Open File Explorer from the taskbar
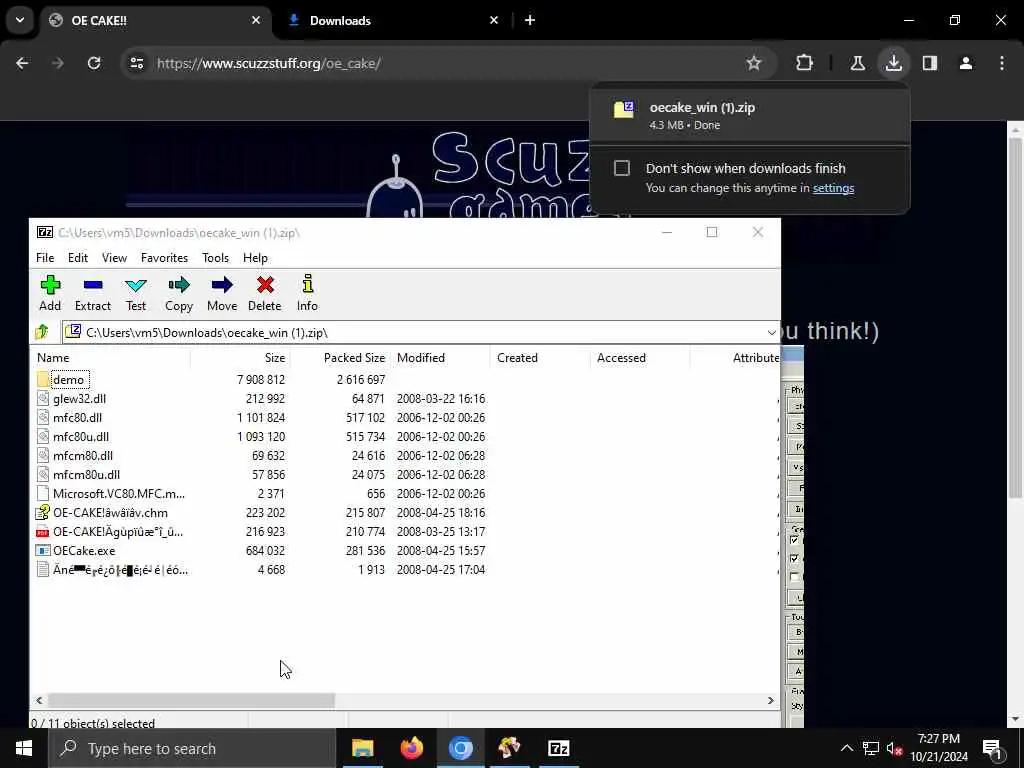The height and width of the screenshot is (768, 1024). pos(362,748)
